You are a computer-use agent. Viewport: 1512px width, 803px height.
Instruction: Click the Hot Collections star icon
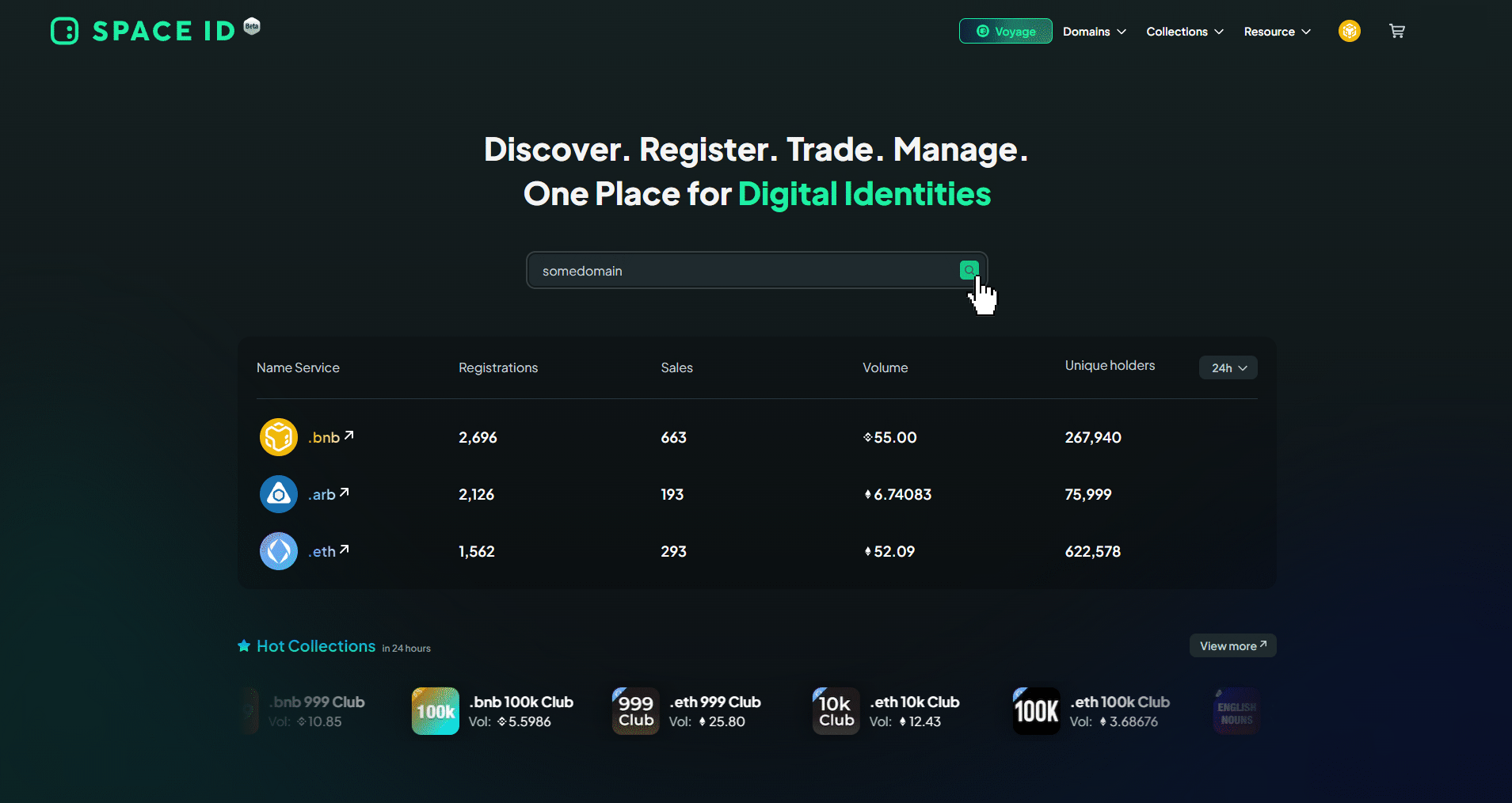244,646
